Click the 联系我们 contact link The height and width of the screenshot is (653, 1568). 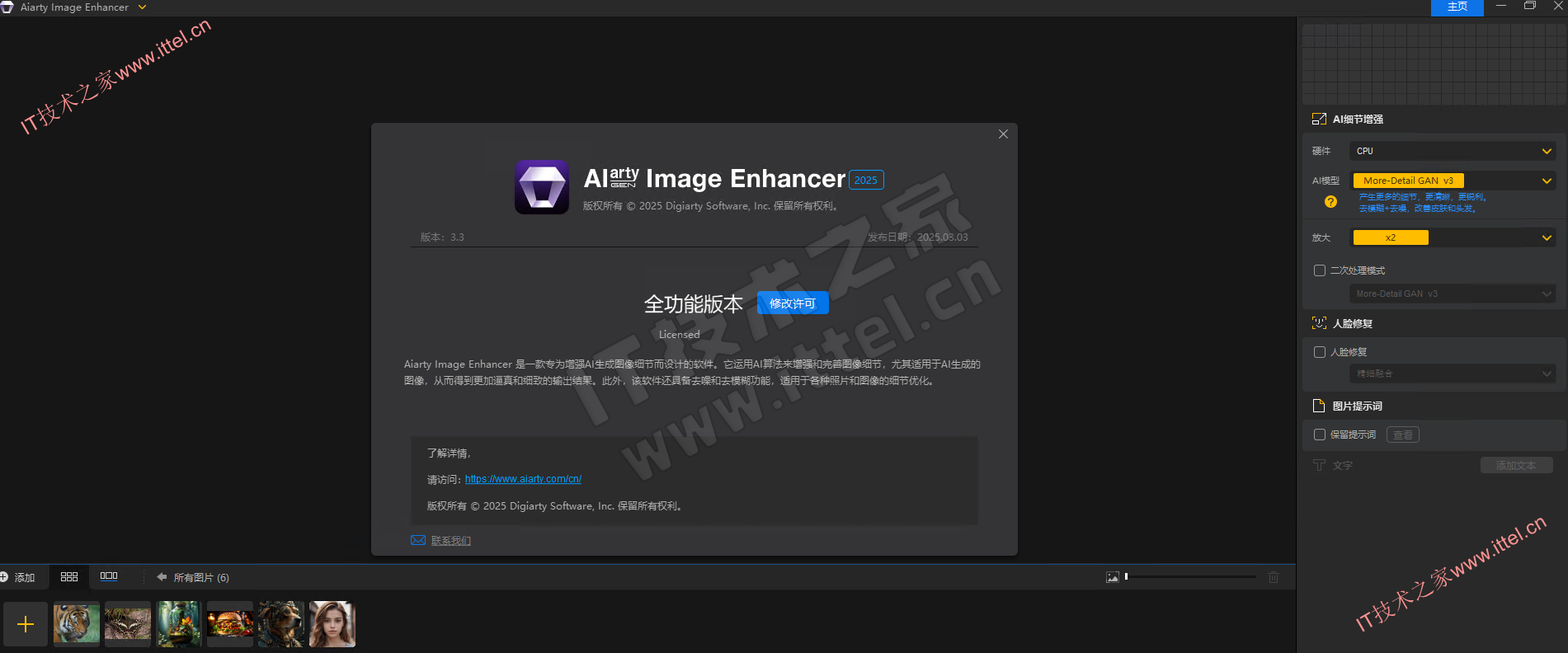(451, 541)
